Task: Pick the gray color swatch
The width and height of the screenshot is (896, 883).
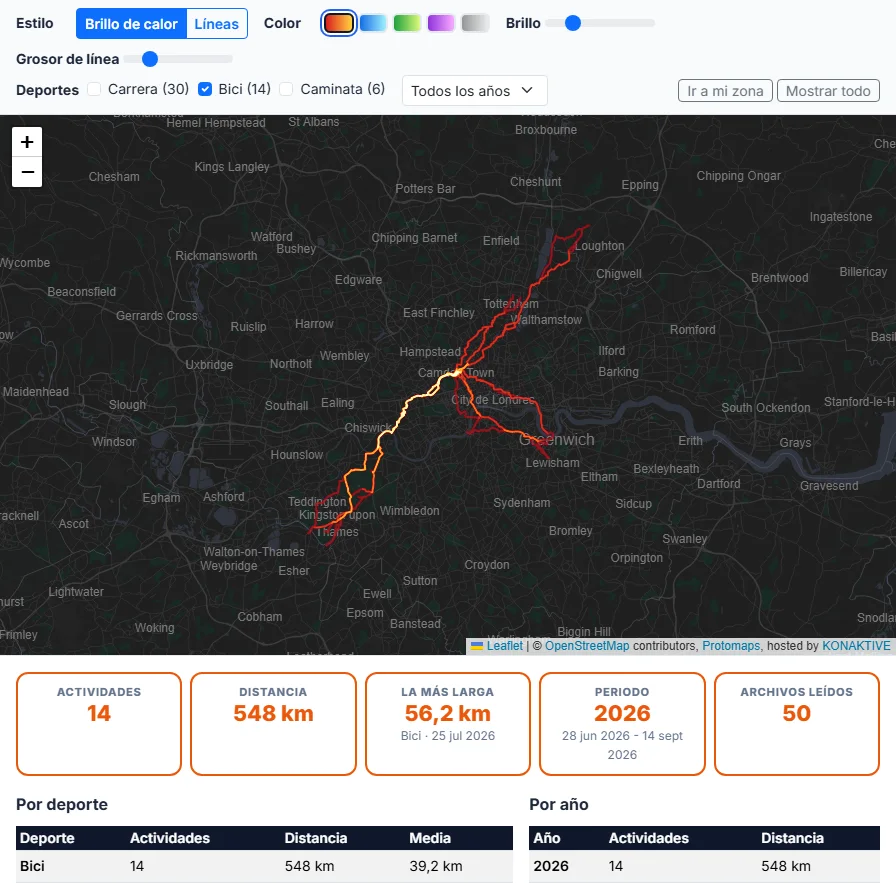Action: pos(475,23)
